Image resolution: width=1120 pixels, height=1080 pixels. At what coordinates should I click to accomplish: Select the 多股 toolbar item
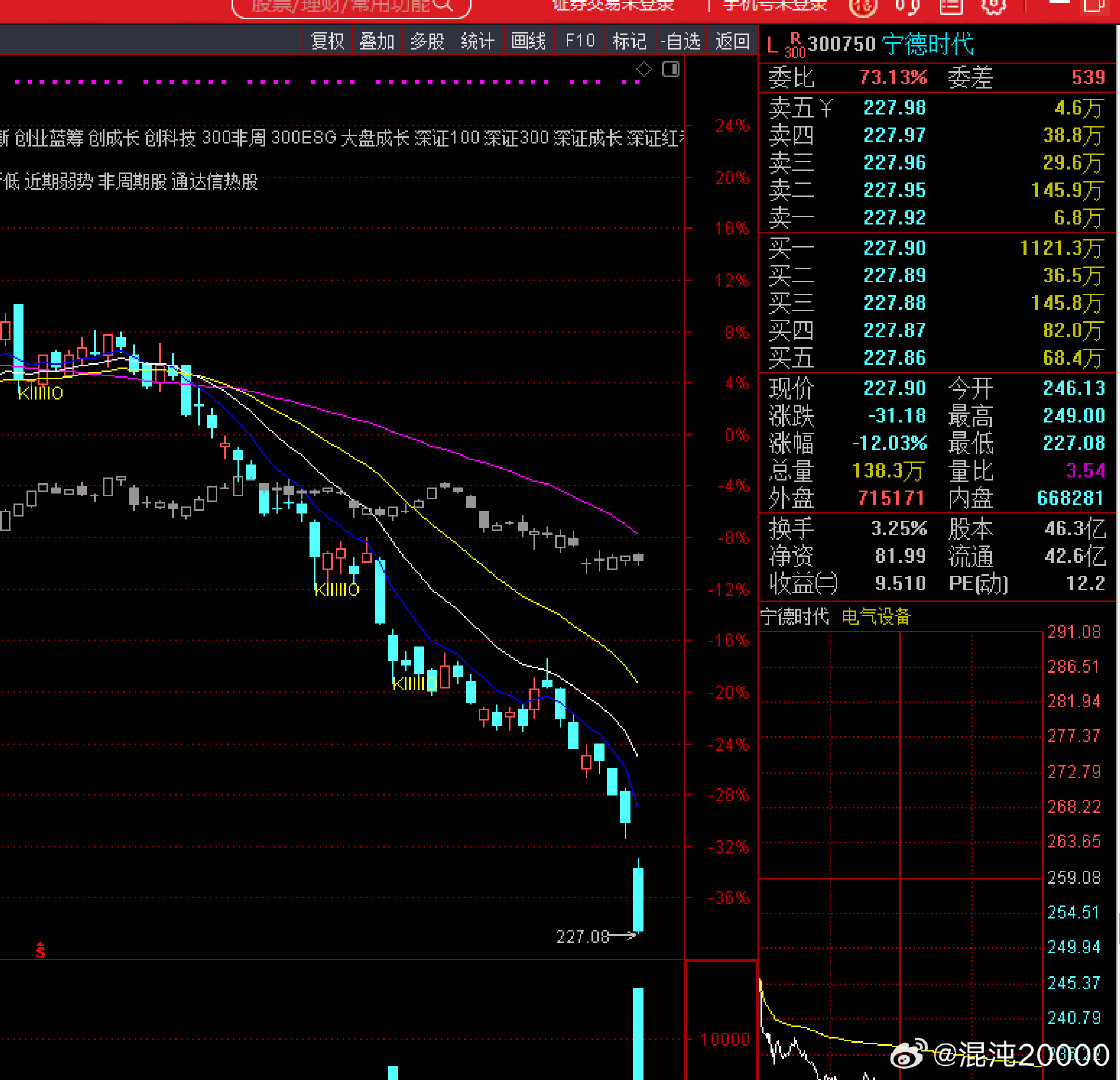428,41
